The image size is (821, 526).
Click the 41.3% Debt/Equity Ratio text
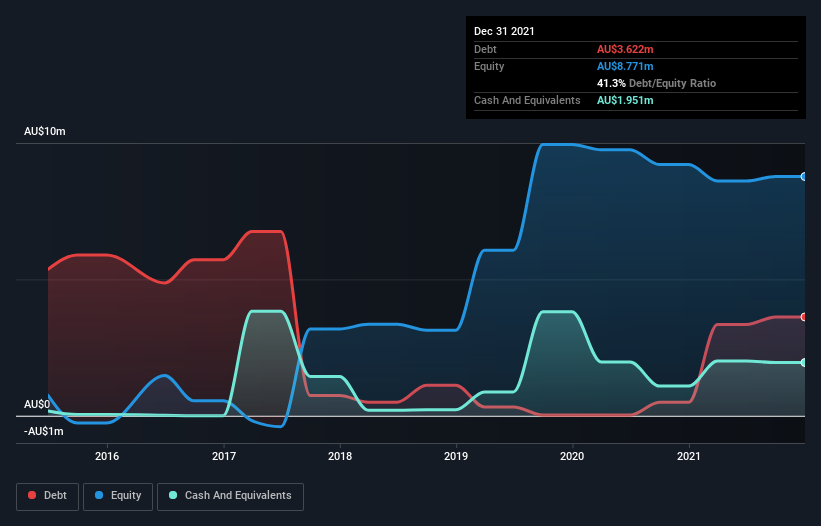point(657,83)
